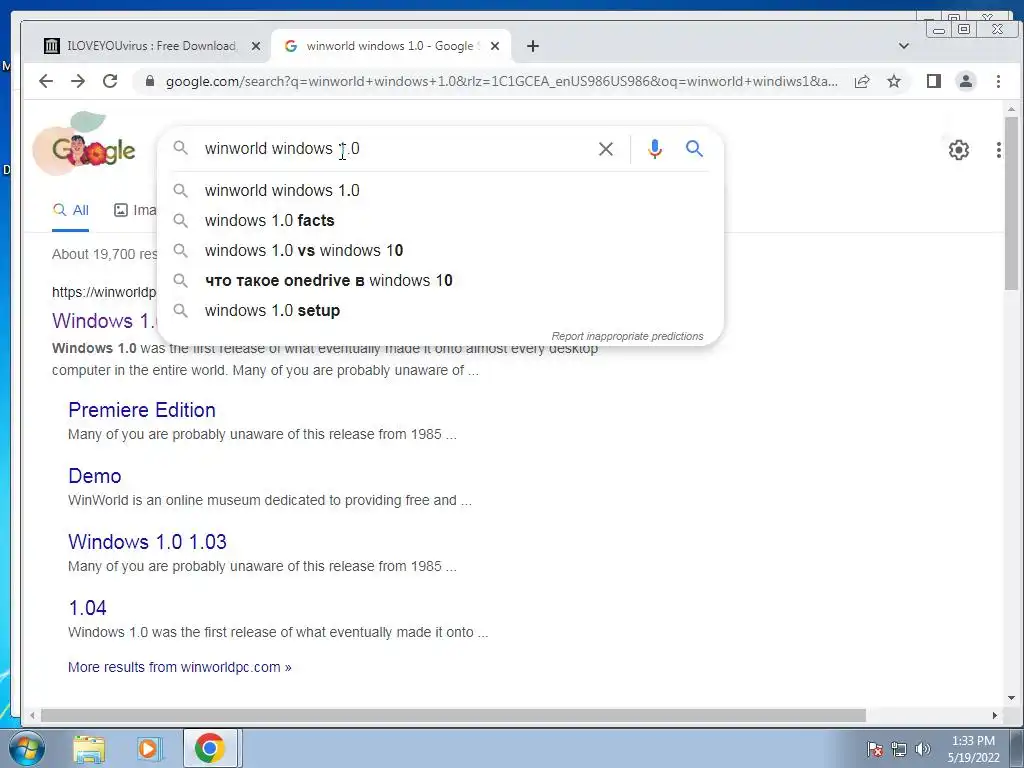This screenshot has height=768, width=1024.
Task: Open the Chrome three-dot menu
Action: [x=998, y=81]
